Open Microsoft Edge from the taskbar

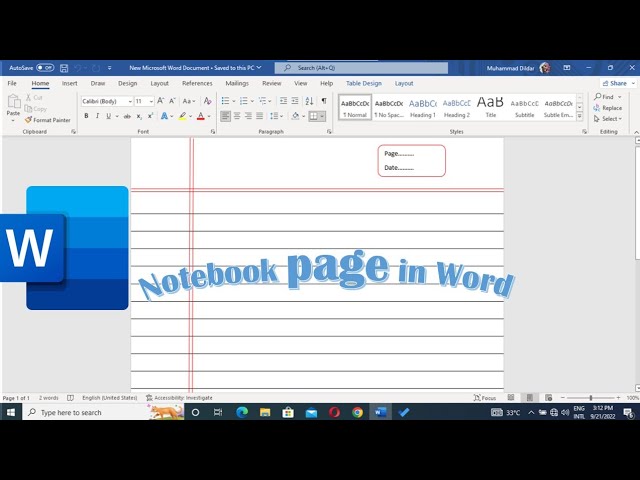[242, 412]
